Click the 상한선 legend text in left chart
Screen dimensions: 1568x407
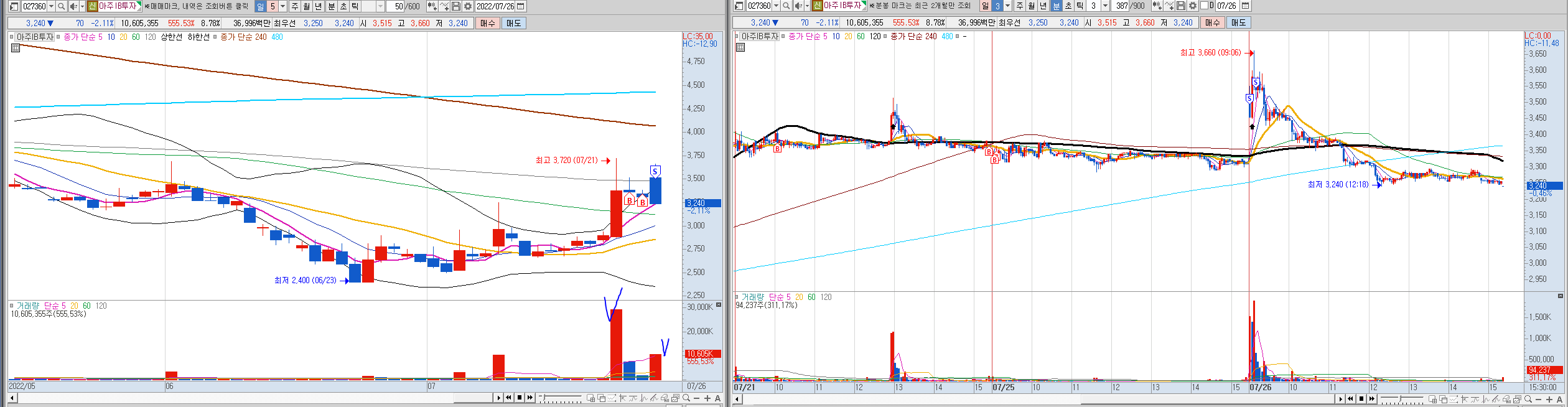coord(172,37)
